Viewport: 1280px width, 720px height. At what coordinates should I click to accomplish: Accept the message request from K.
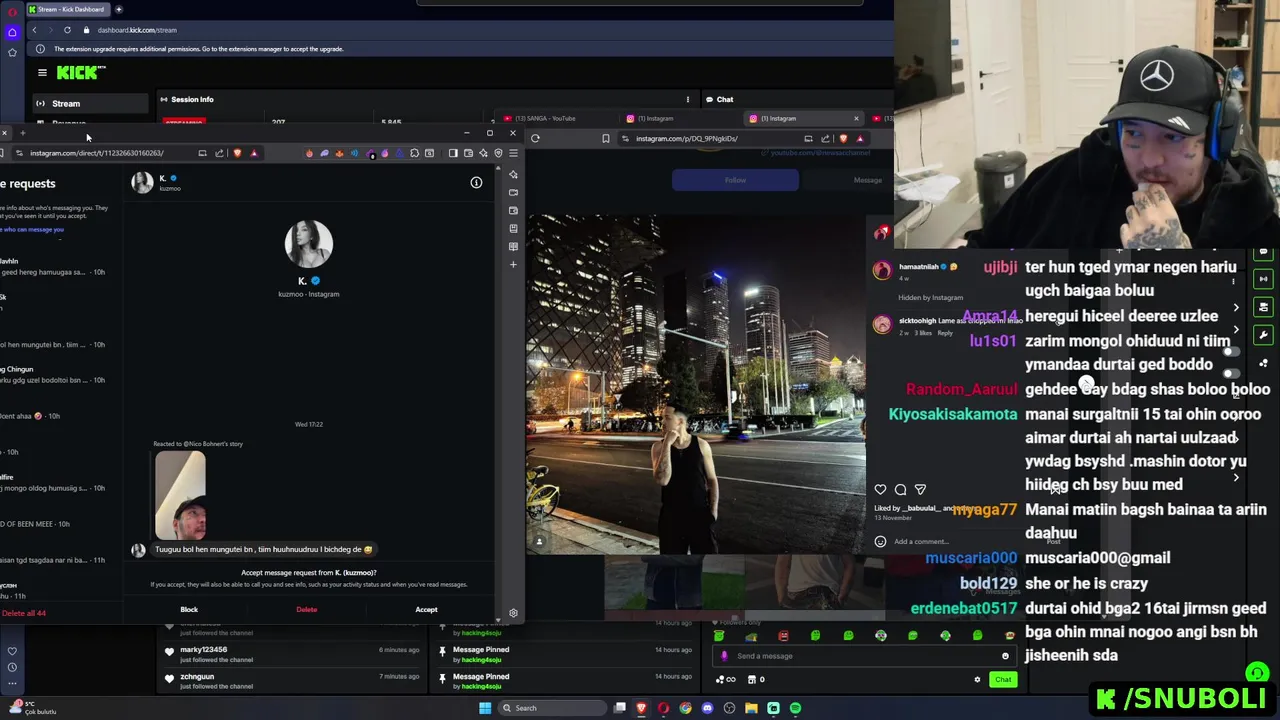point(426,609)
